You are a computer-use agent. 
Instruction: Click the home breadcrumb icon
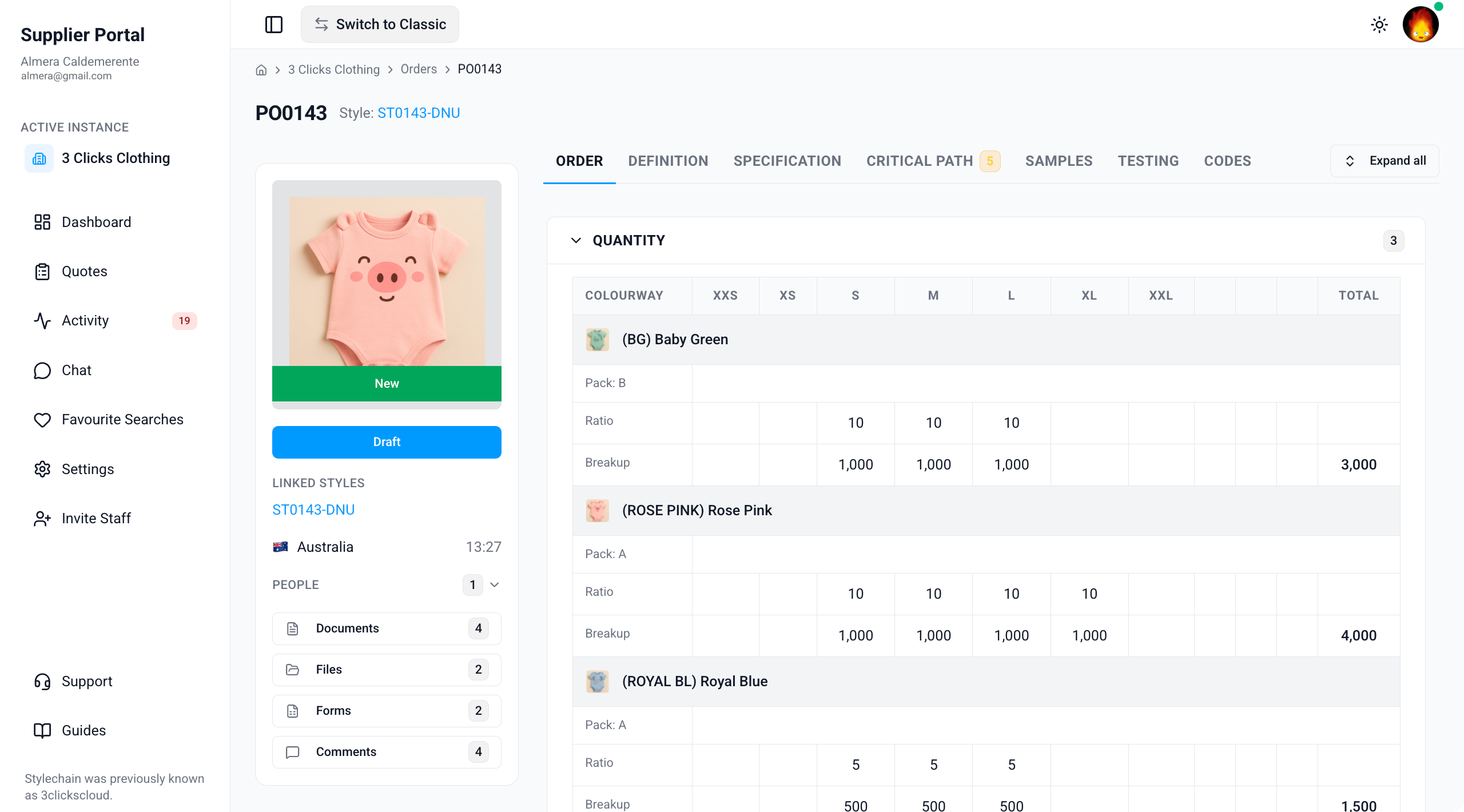(x=261, y=70)
